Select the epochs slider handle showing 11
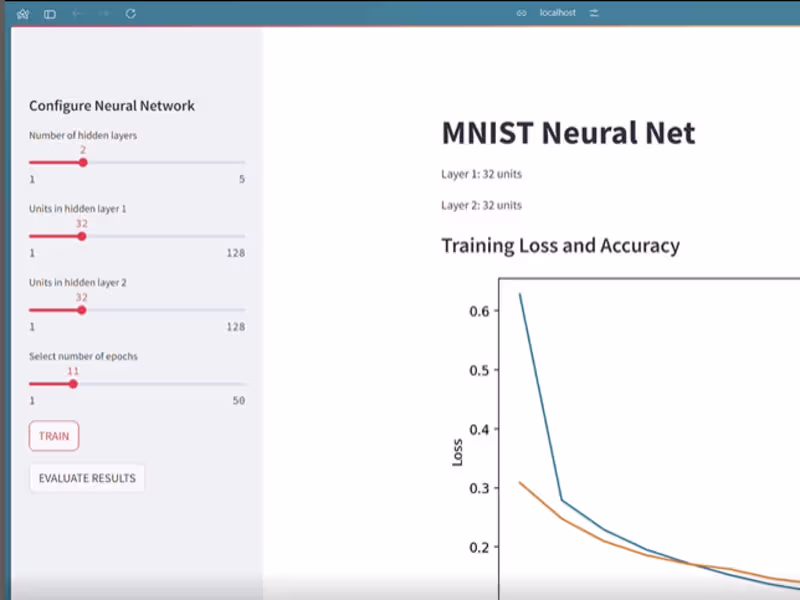800x600 pixels. pyautogui.click(x=71, y=384)
